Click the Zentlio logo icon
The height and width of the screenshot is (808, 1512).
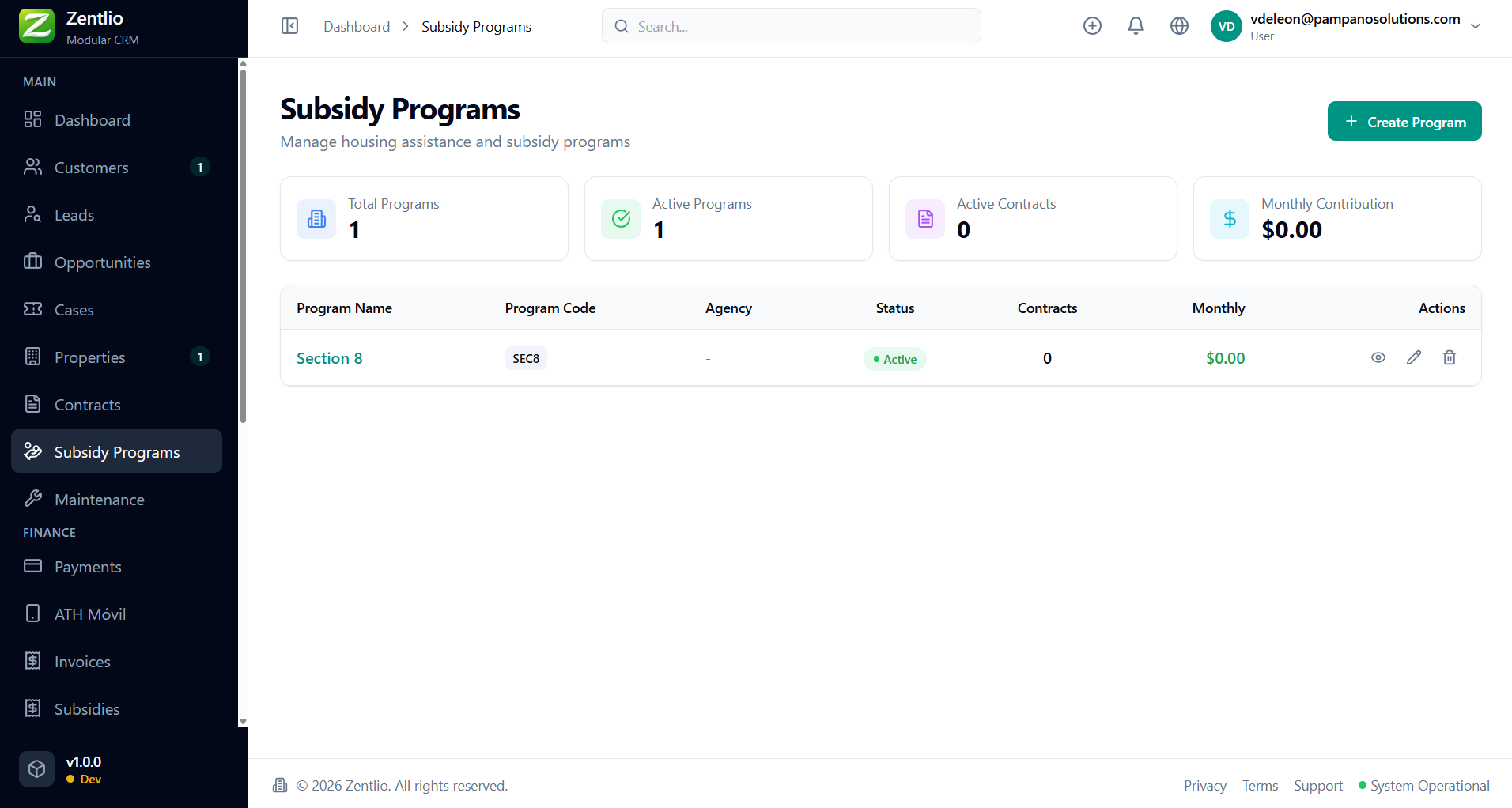point(36,26)
